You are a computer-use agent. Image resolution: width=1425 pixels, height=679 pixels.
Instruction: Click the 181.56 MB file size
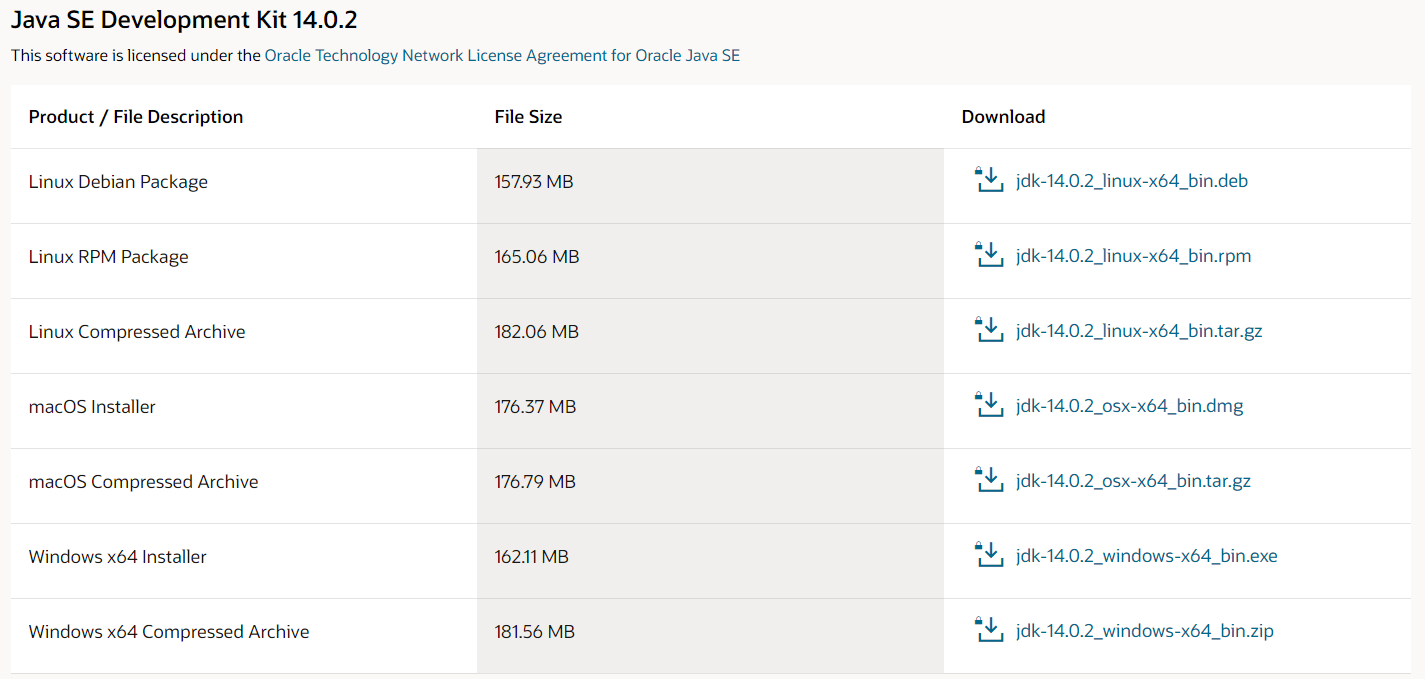point(535,632)
